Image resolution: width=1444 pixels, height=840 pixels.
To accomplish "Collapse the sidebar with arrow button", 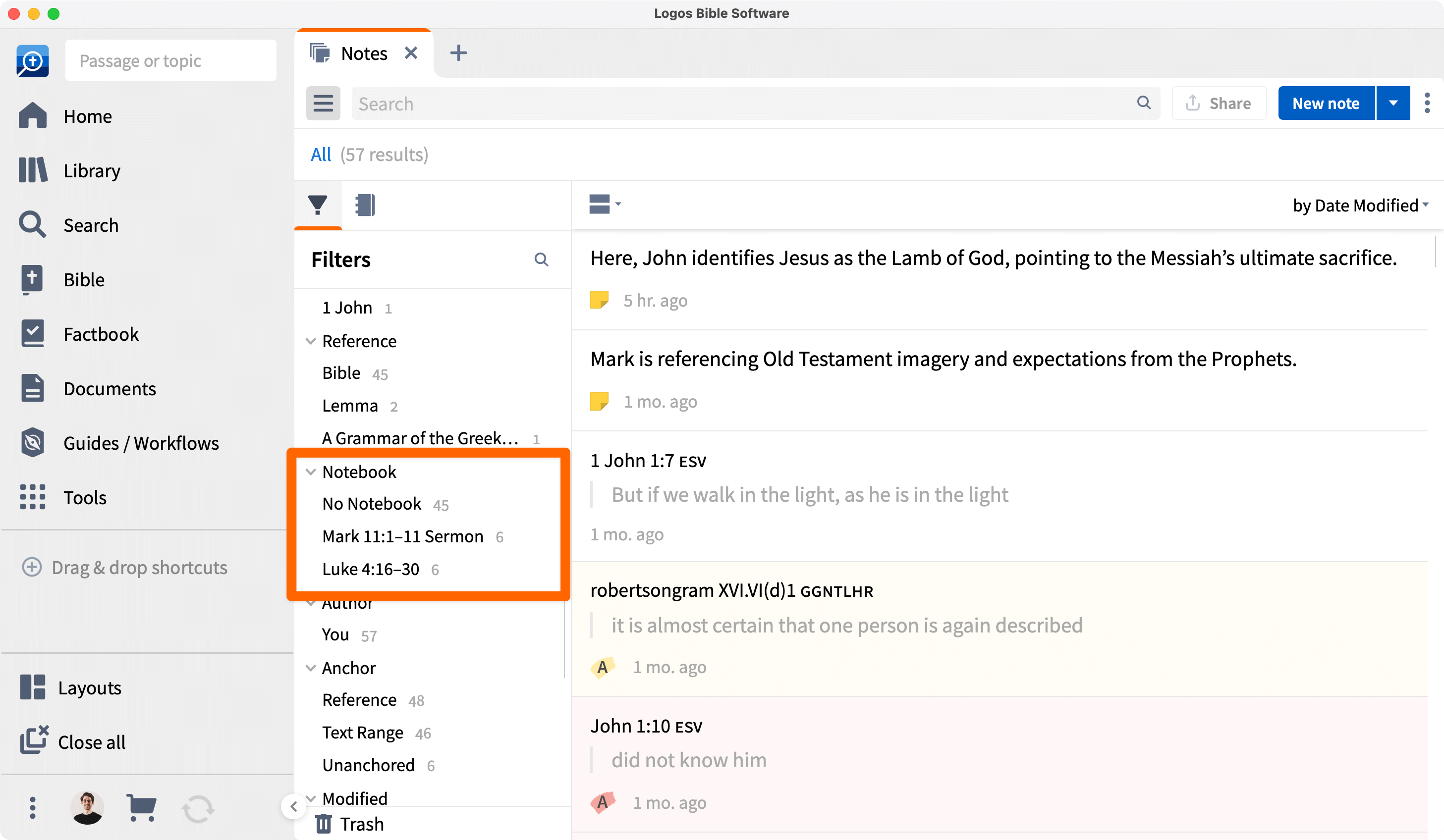I will (x=293, y=806).
